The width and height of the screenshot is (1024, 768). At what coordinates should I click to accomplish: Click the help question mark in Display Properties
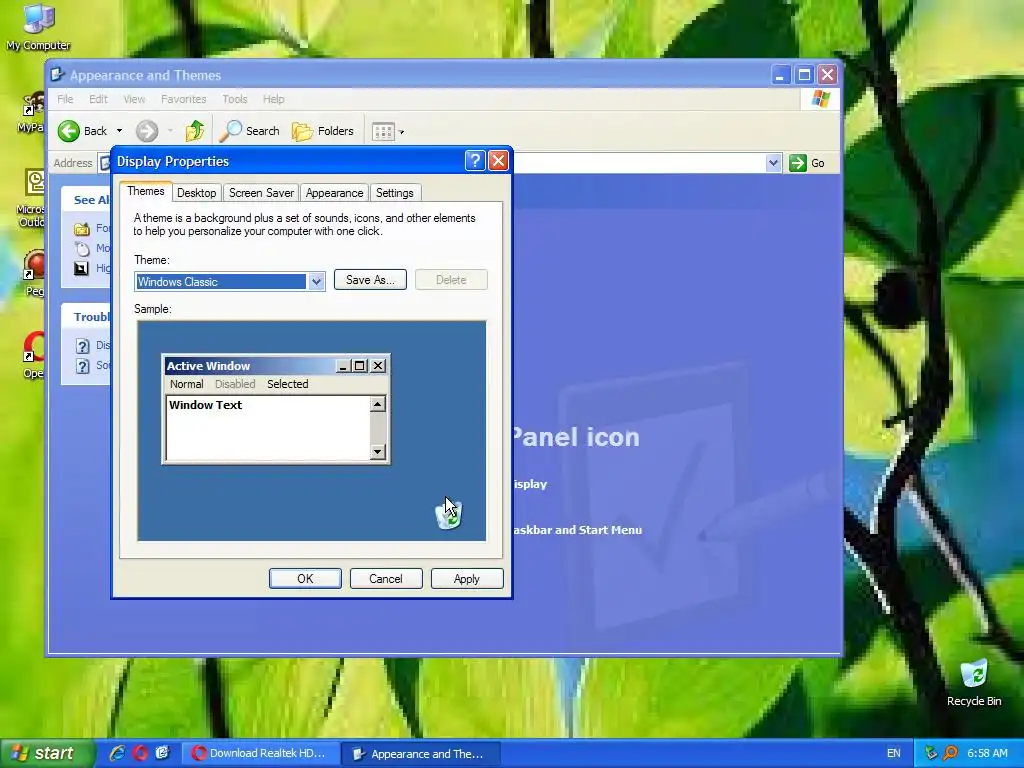[x=475, y=161]
